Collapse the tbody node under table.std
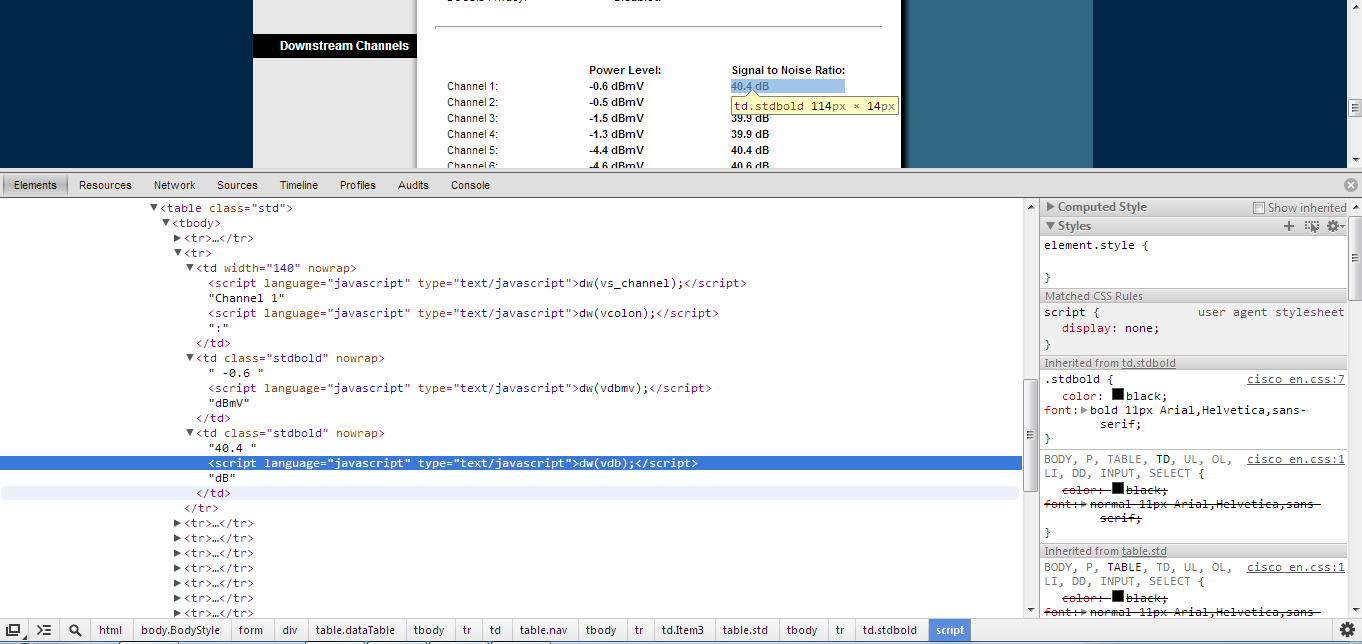The height and width of the screenshot is (644, 1362). [166, 223]
